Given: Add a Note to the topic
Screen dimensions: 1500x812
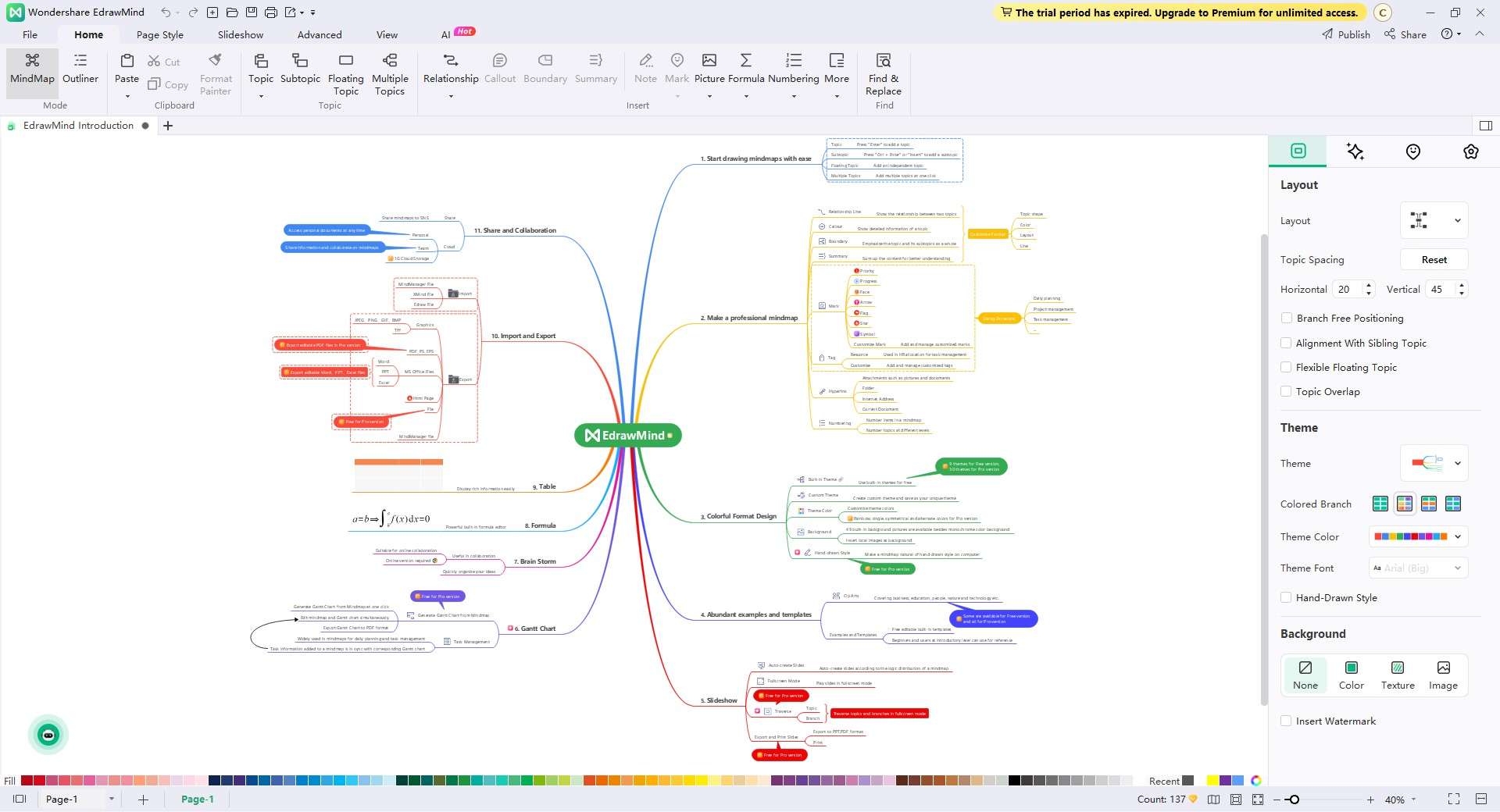Looking at the screenshot, I should 645,69.
